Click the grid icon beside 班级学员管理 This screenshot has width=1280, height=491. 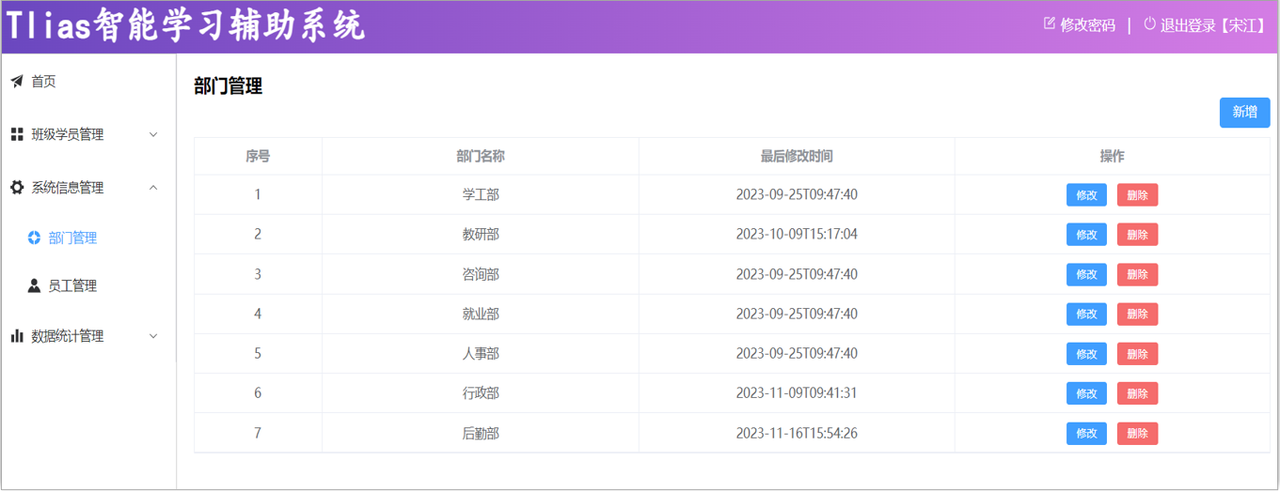pos(17,135)
